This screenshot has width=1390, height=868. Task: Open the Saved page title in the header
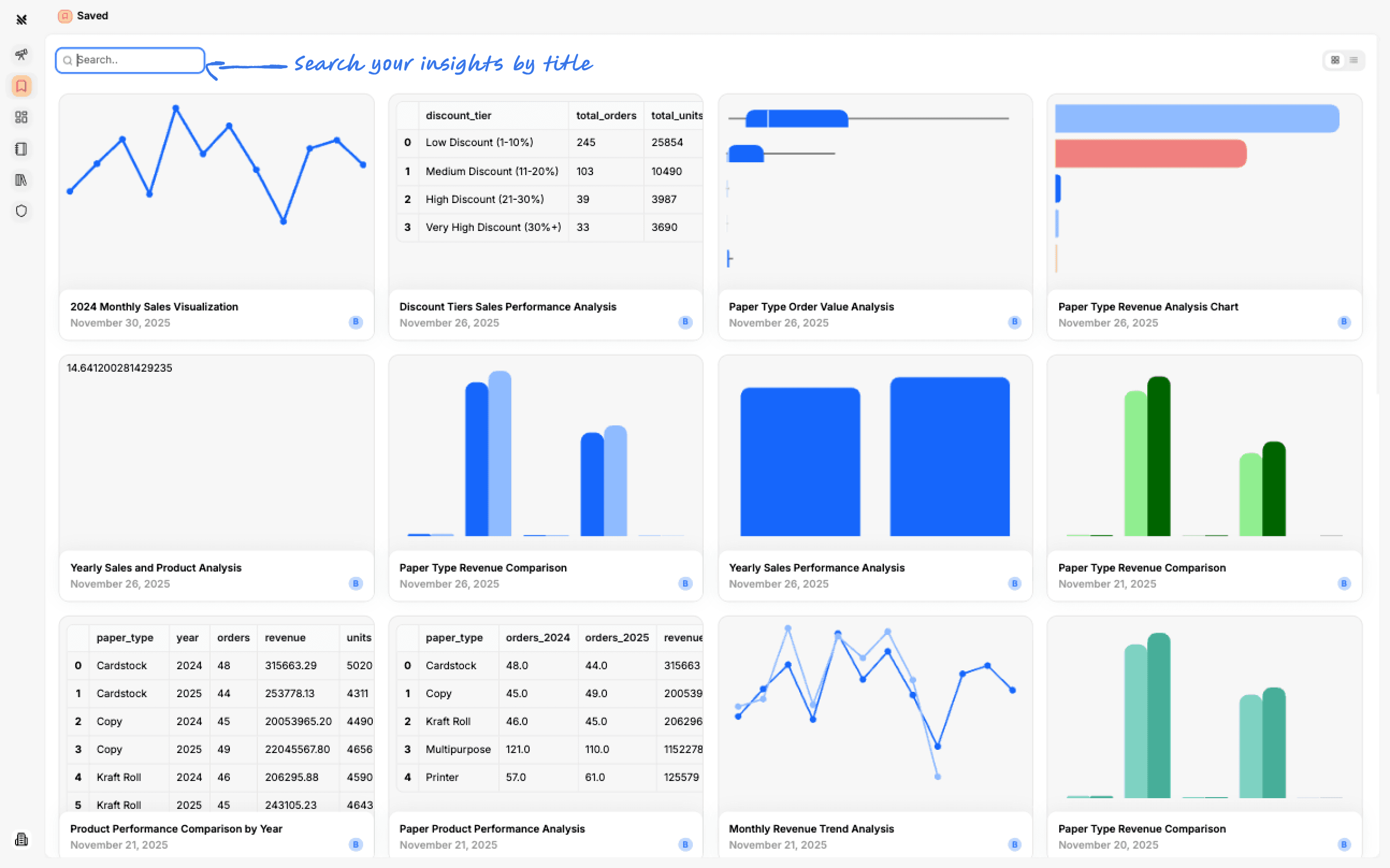pyautogui.click(x=92, y=16)
